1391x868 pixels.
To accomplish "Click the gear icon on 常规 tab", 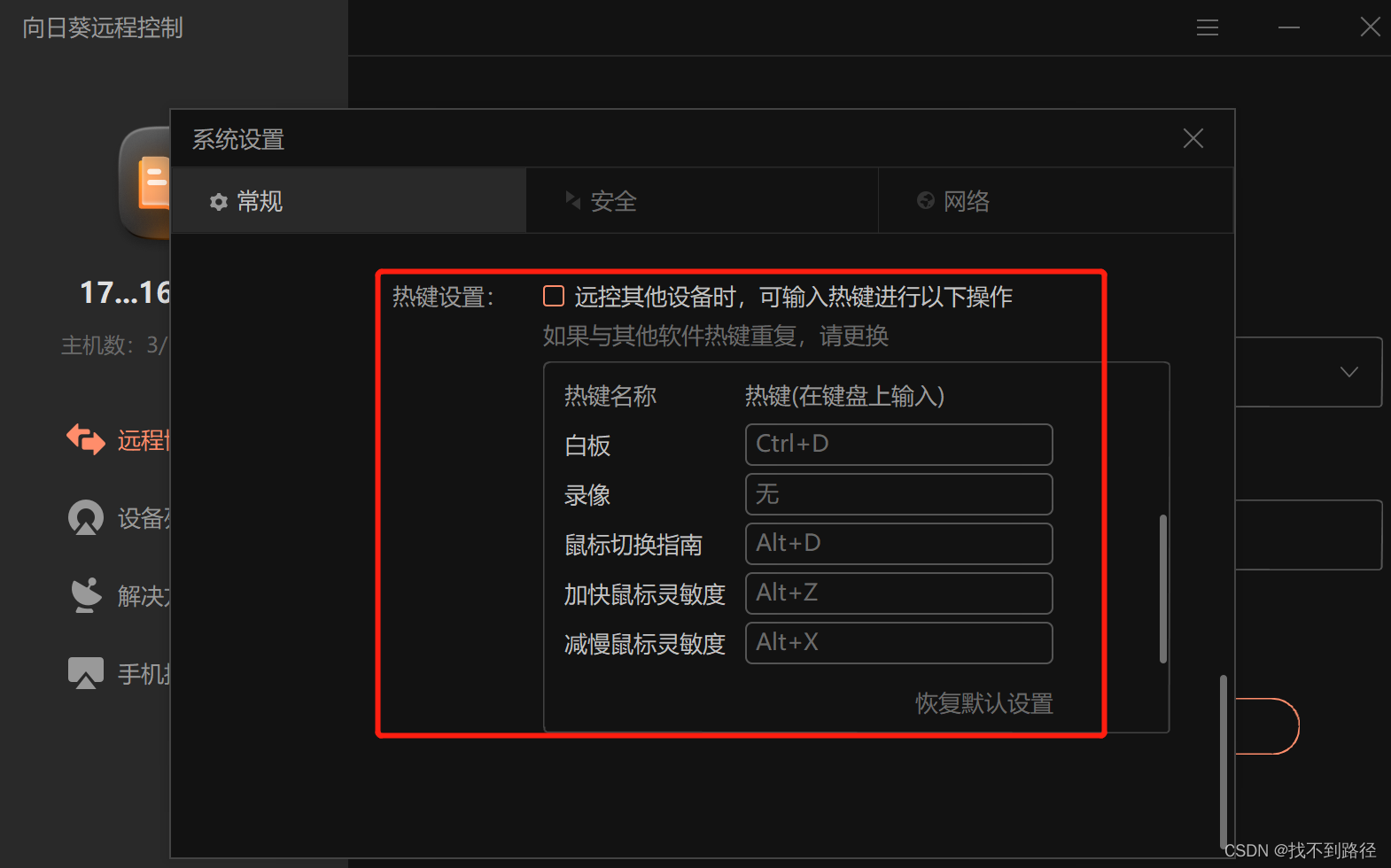I will tap(219, 202).
